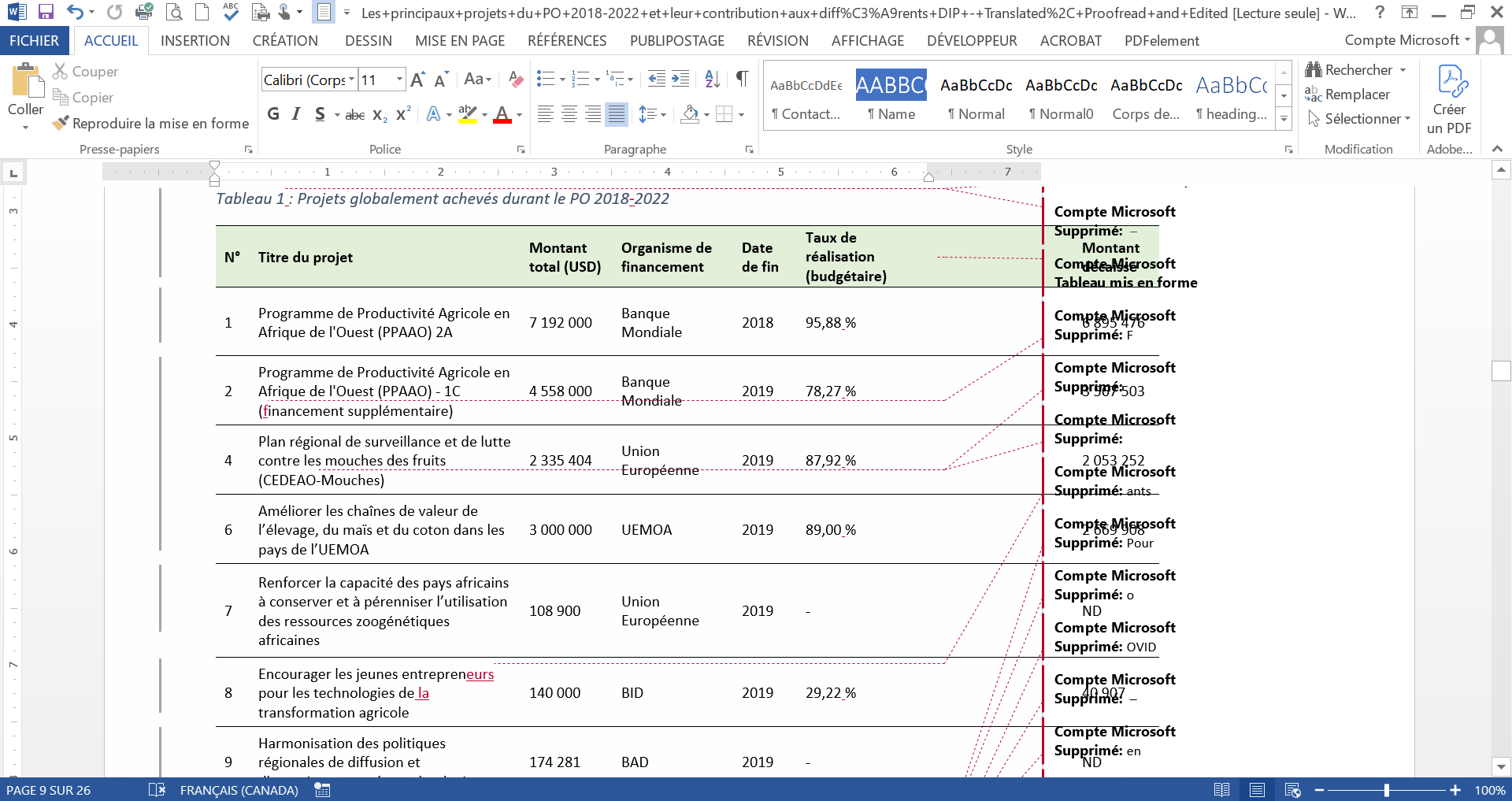Viewport: 1512px width, 801px height.
Task: Click the Redo icon in title bar
Action: coord(115,12)
